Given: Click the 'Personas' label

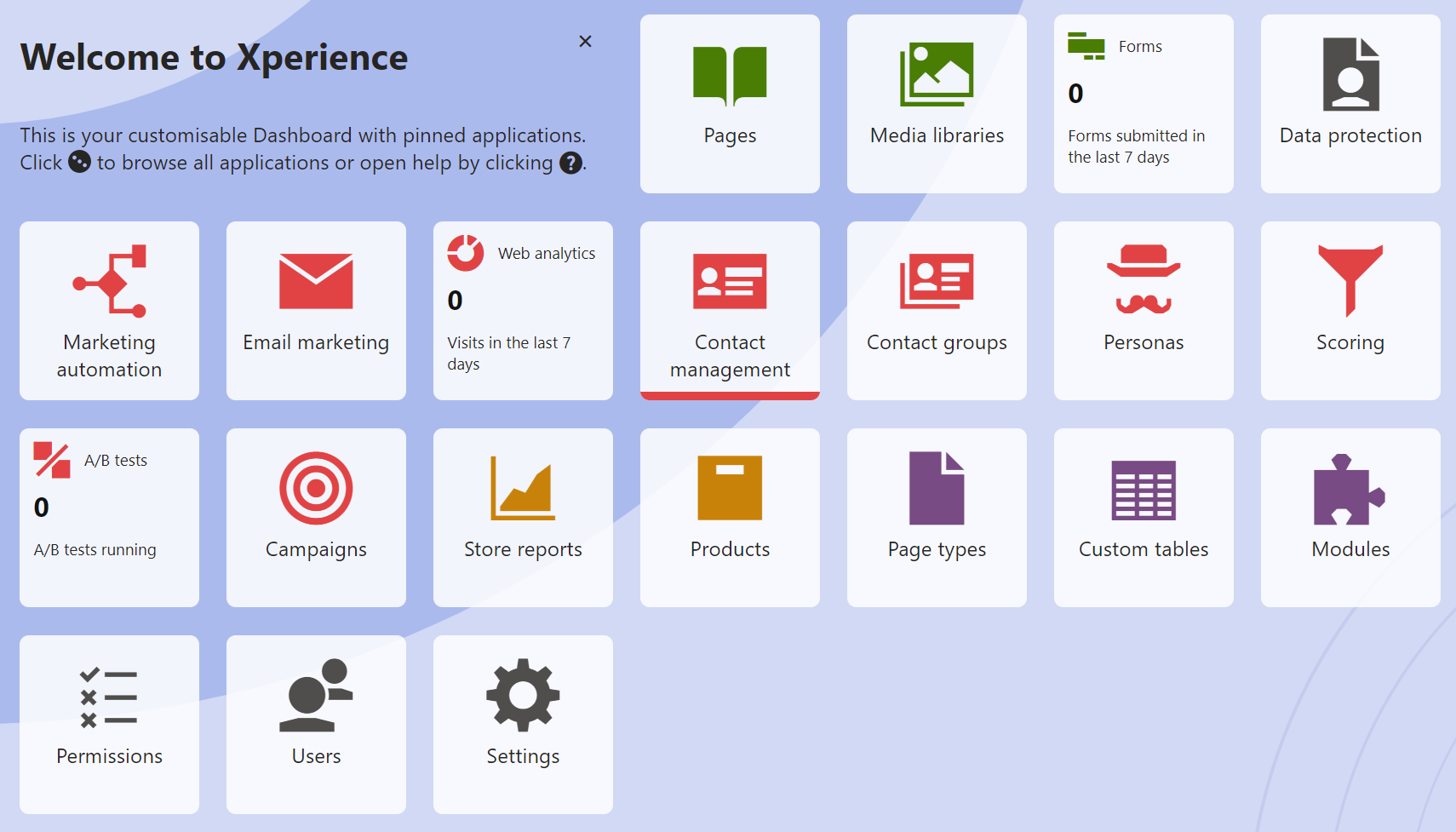Looking at the screenshot, I should [x=1144, y=342].
